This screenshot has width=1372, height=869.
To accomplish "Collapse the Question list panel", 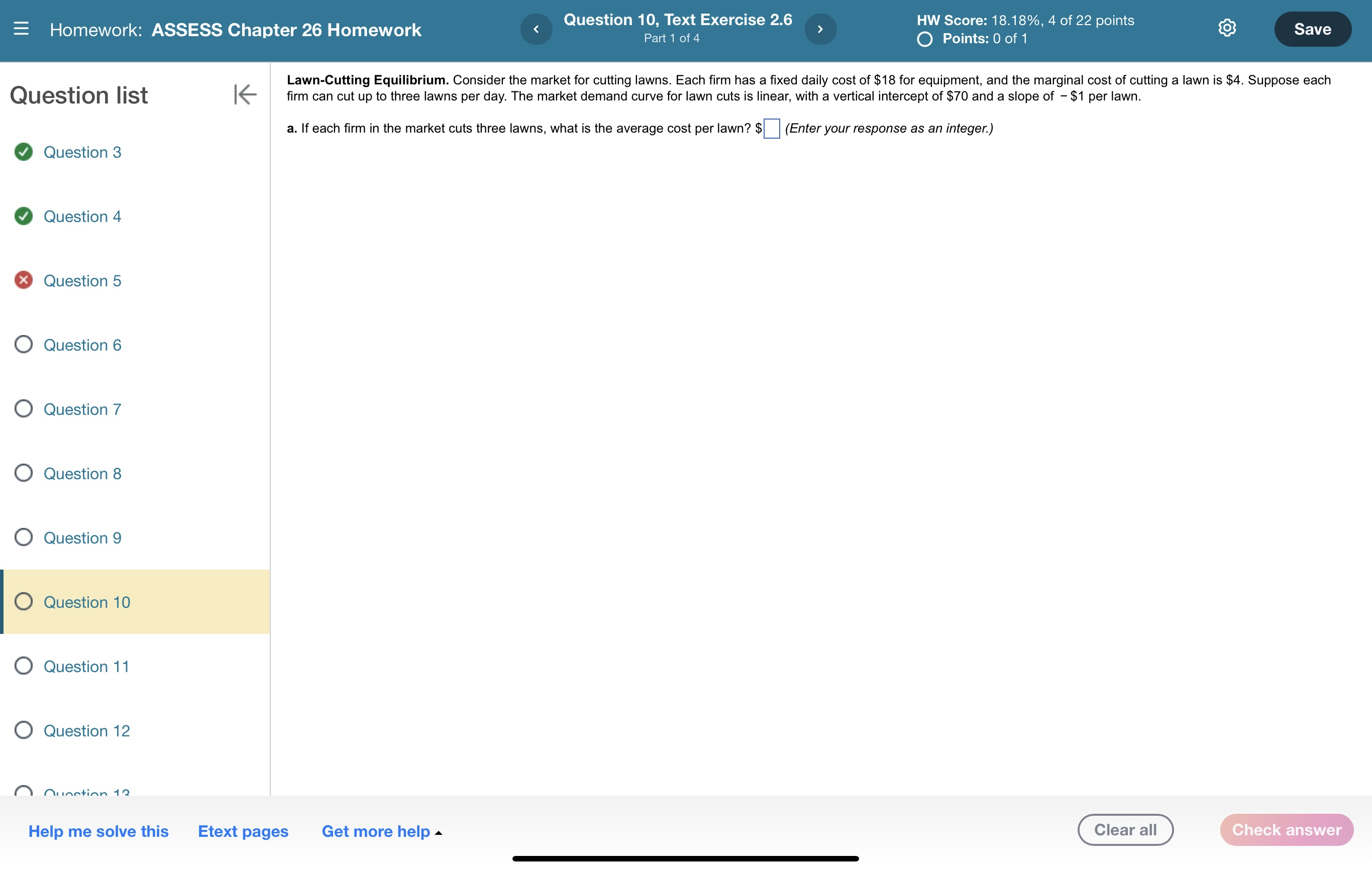I will pyautogui.click(x=244, y=95).
